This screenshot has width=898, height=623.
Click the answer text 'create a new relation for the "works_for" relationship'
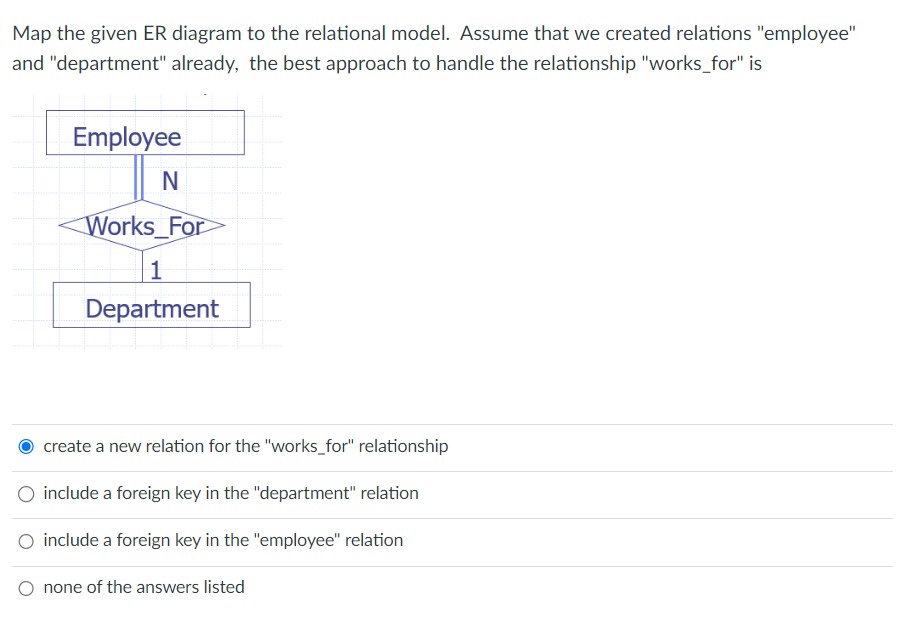(x=245, y=446)
